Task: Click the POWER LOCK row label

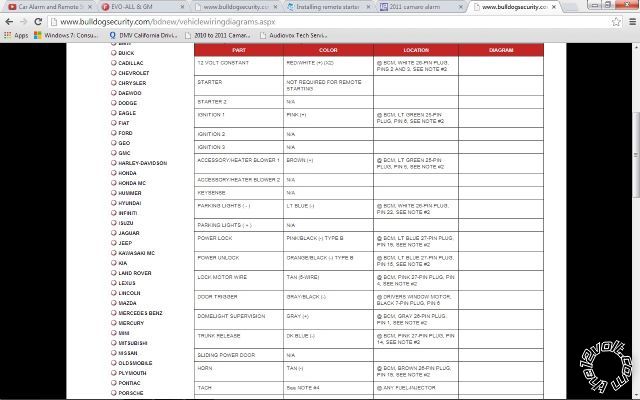Action: pyautogui.click(x=215, y=238)
